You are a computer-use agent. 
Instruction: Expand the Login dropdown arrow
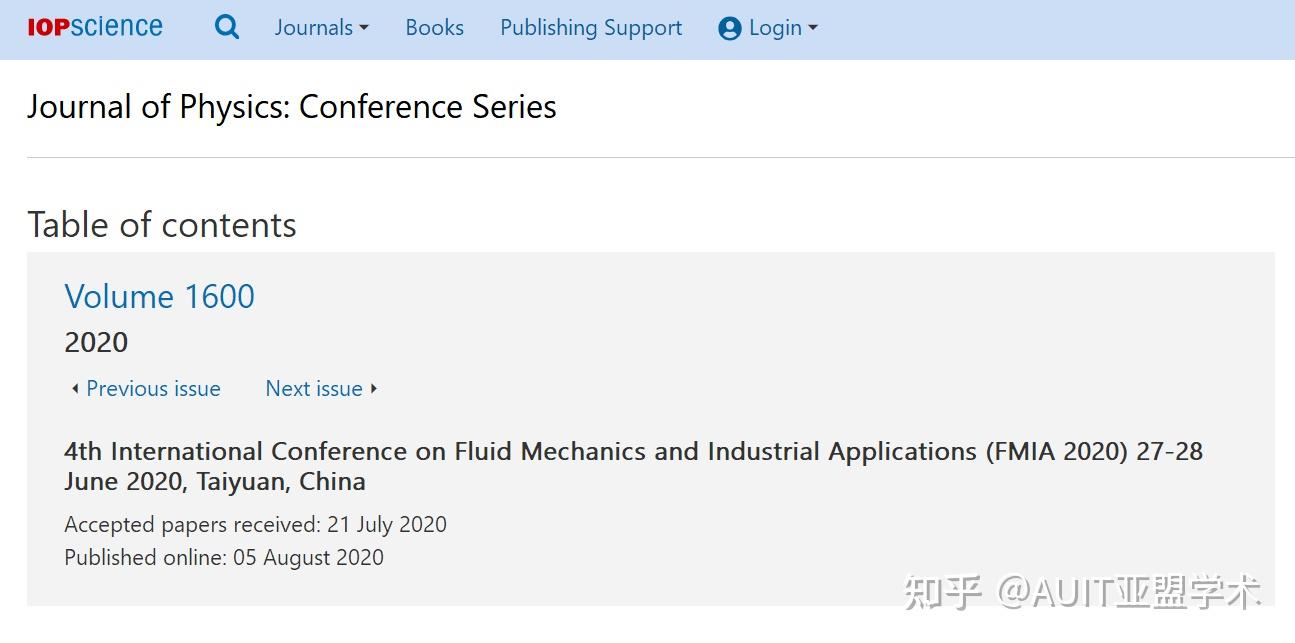tap(813, 28)
